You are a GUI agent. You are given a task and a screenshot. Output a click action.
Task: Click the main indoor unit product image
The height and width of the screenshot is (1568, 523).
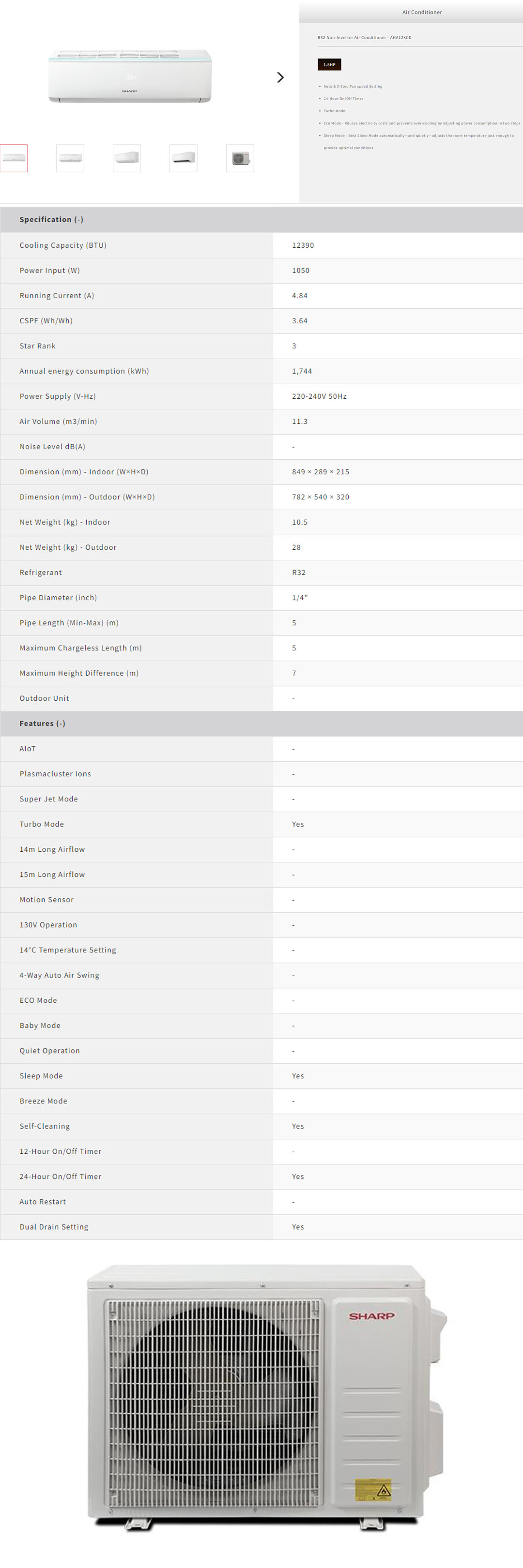130,76
